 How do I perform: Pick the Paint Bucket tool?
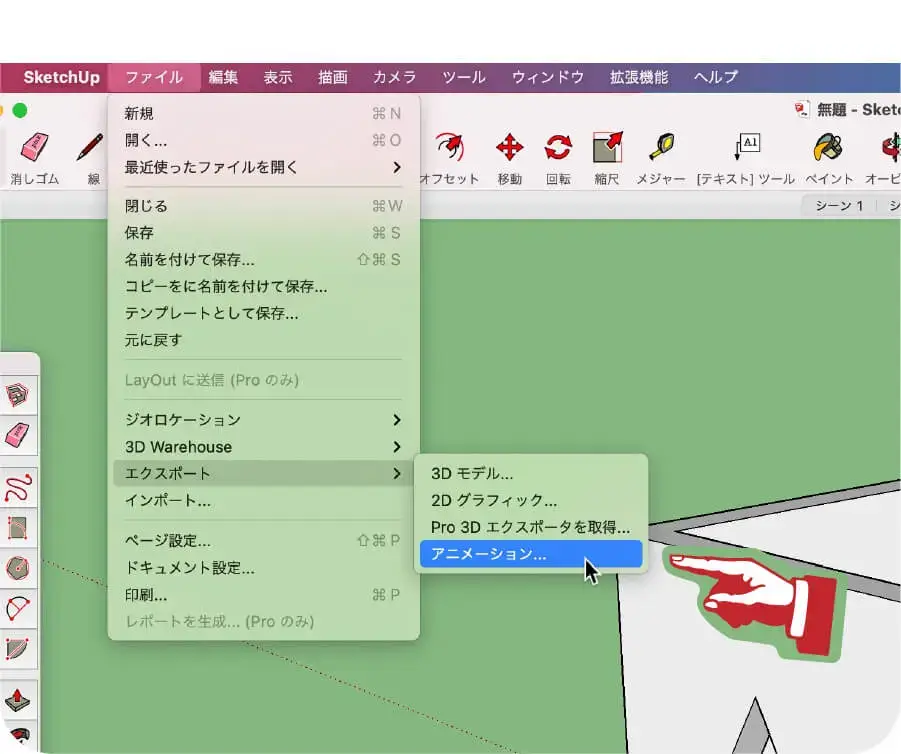pyautogui.click(x=829, y=148)
